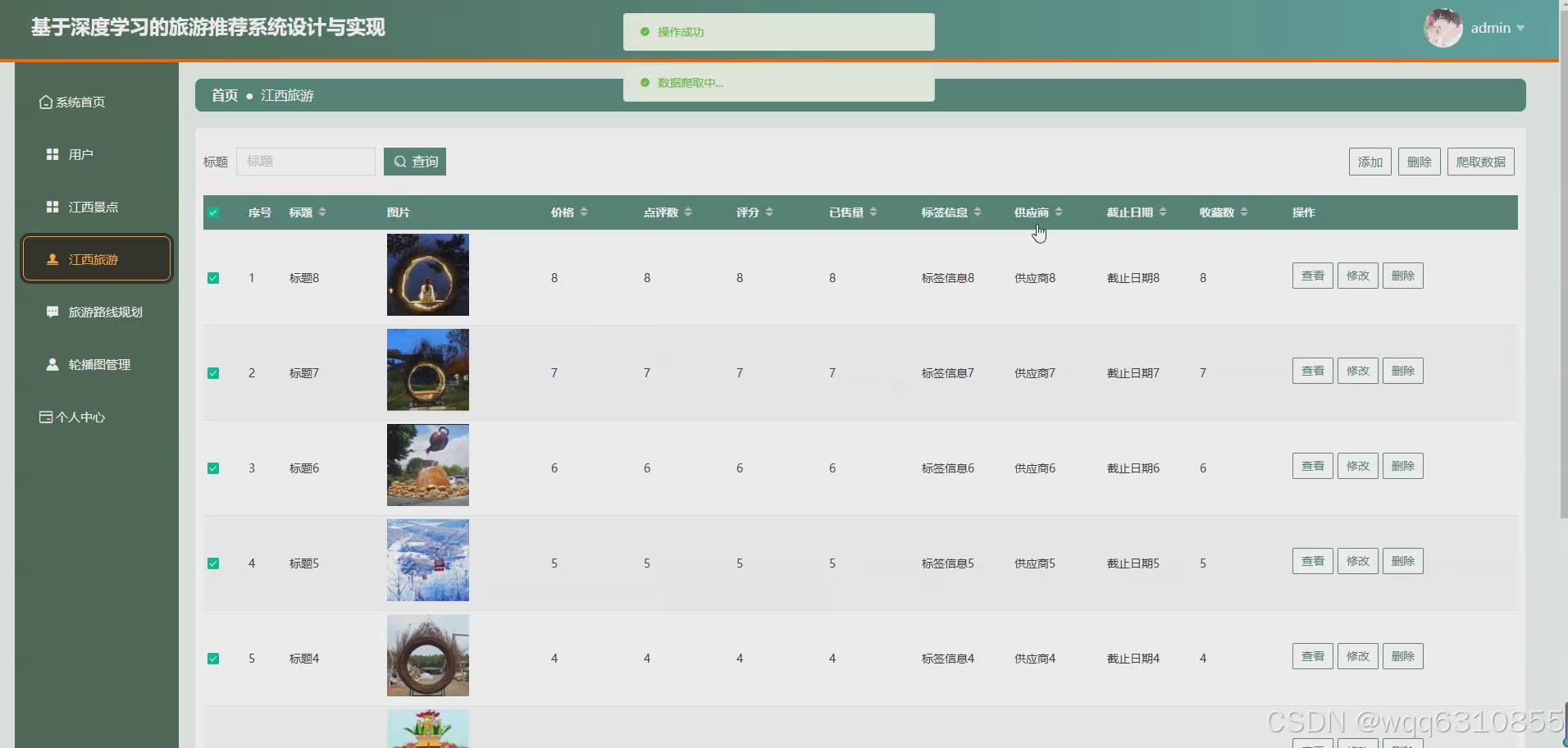Click 删除 for row 标题8

coord(1403,276)
